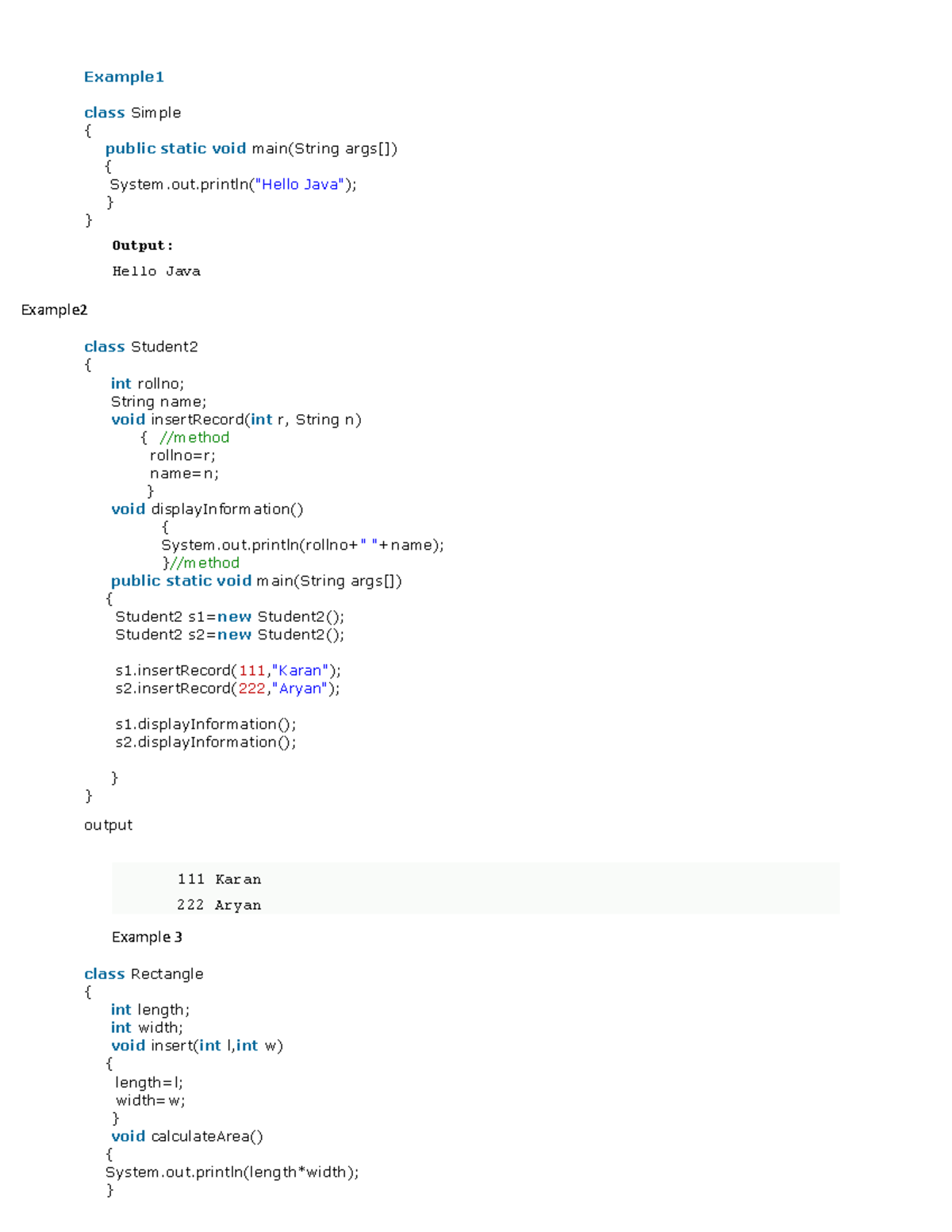This screenshot has width=952, height=1232.
Task: Click the s2.displayInformation call
Action: (x=205, y=742)
